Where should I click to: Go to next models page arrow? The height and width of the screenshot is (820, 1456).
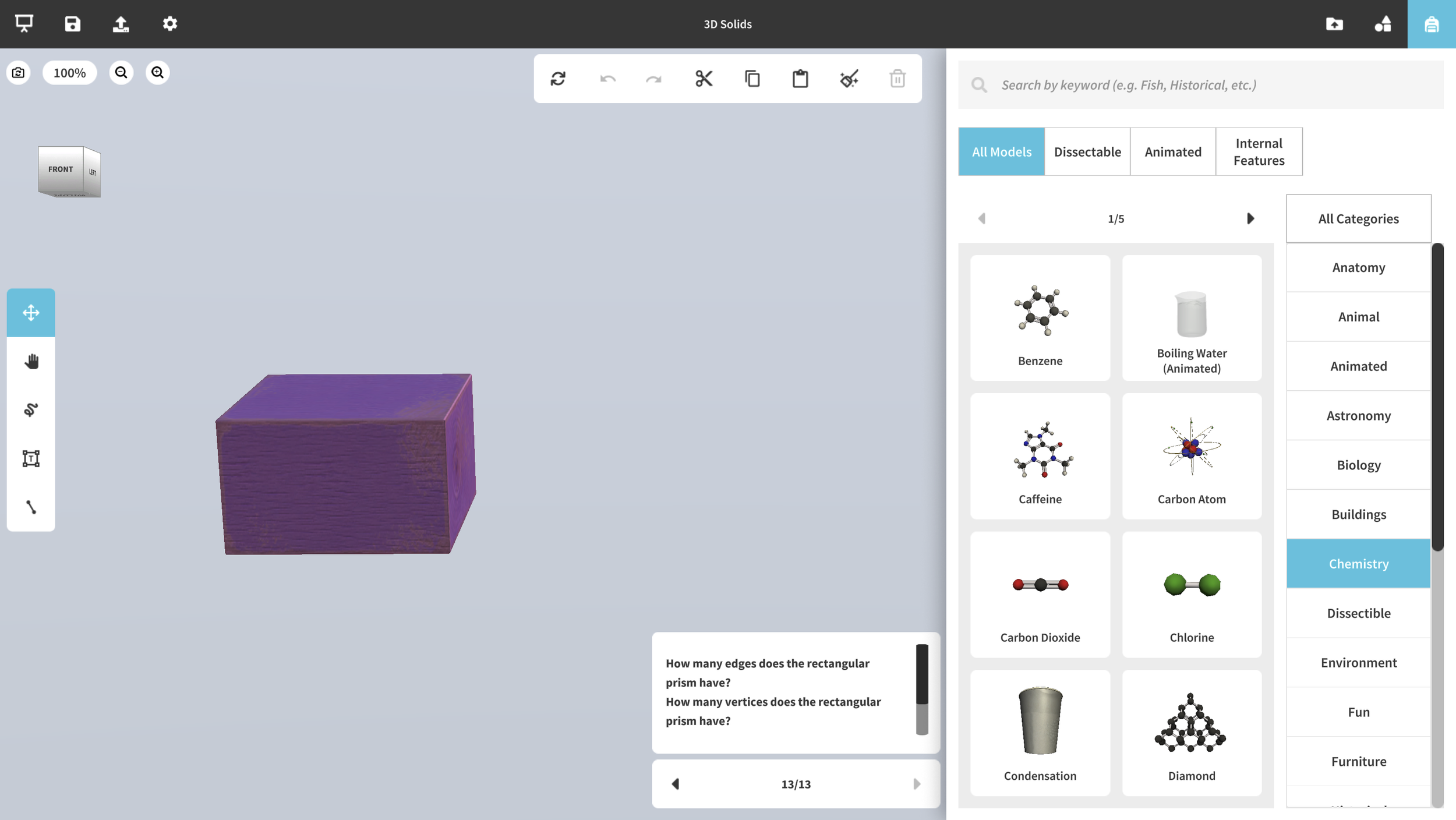point(1250,218)
